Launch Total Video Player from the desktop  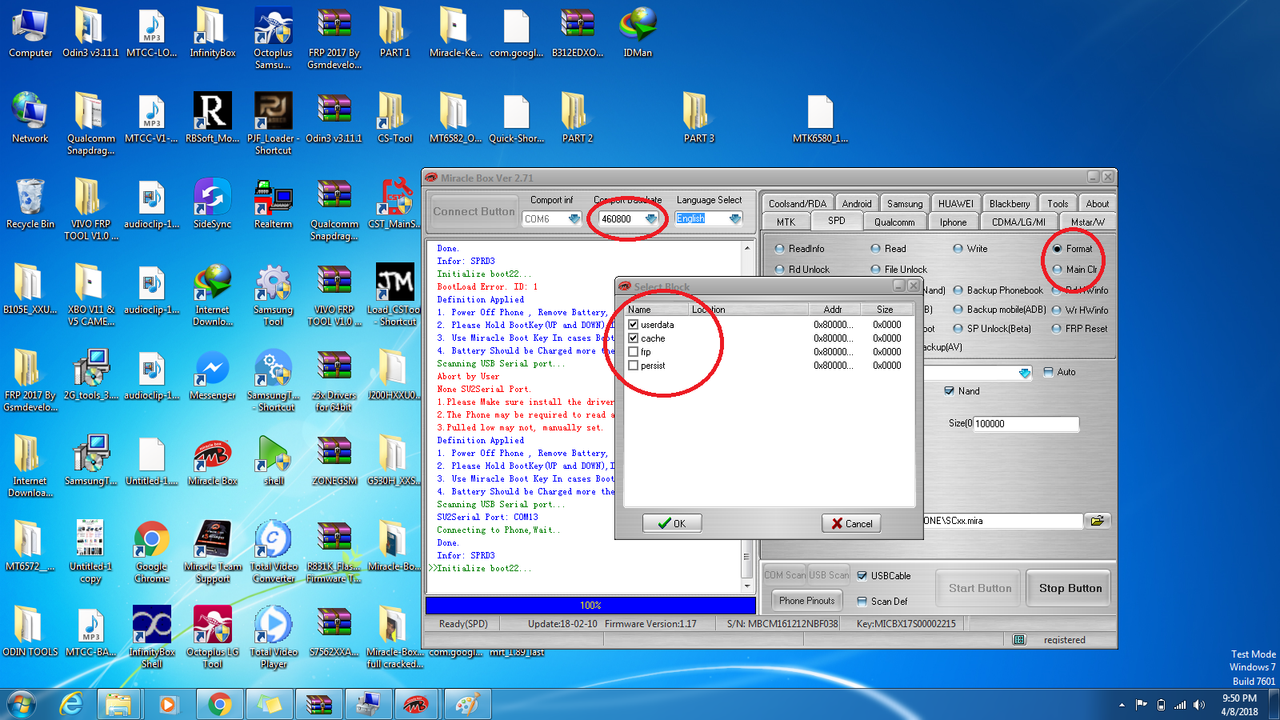273,639
